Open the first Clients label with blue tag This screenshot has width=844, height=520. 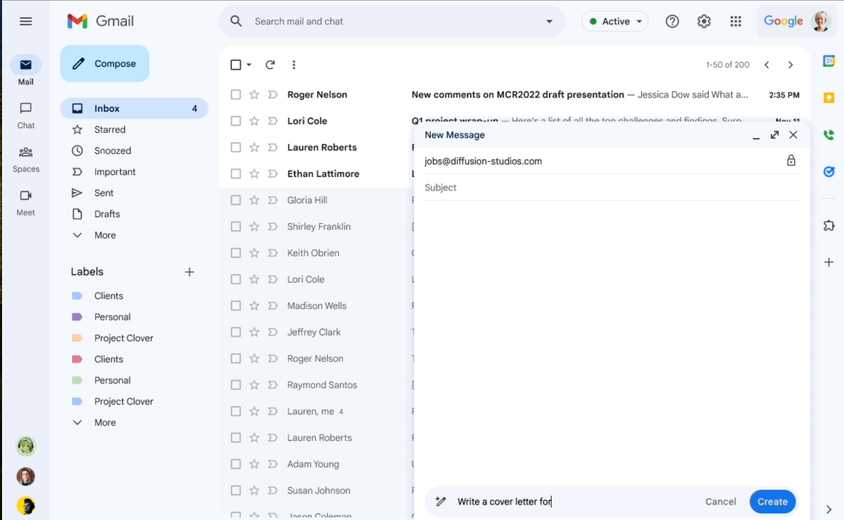108,296
